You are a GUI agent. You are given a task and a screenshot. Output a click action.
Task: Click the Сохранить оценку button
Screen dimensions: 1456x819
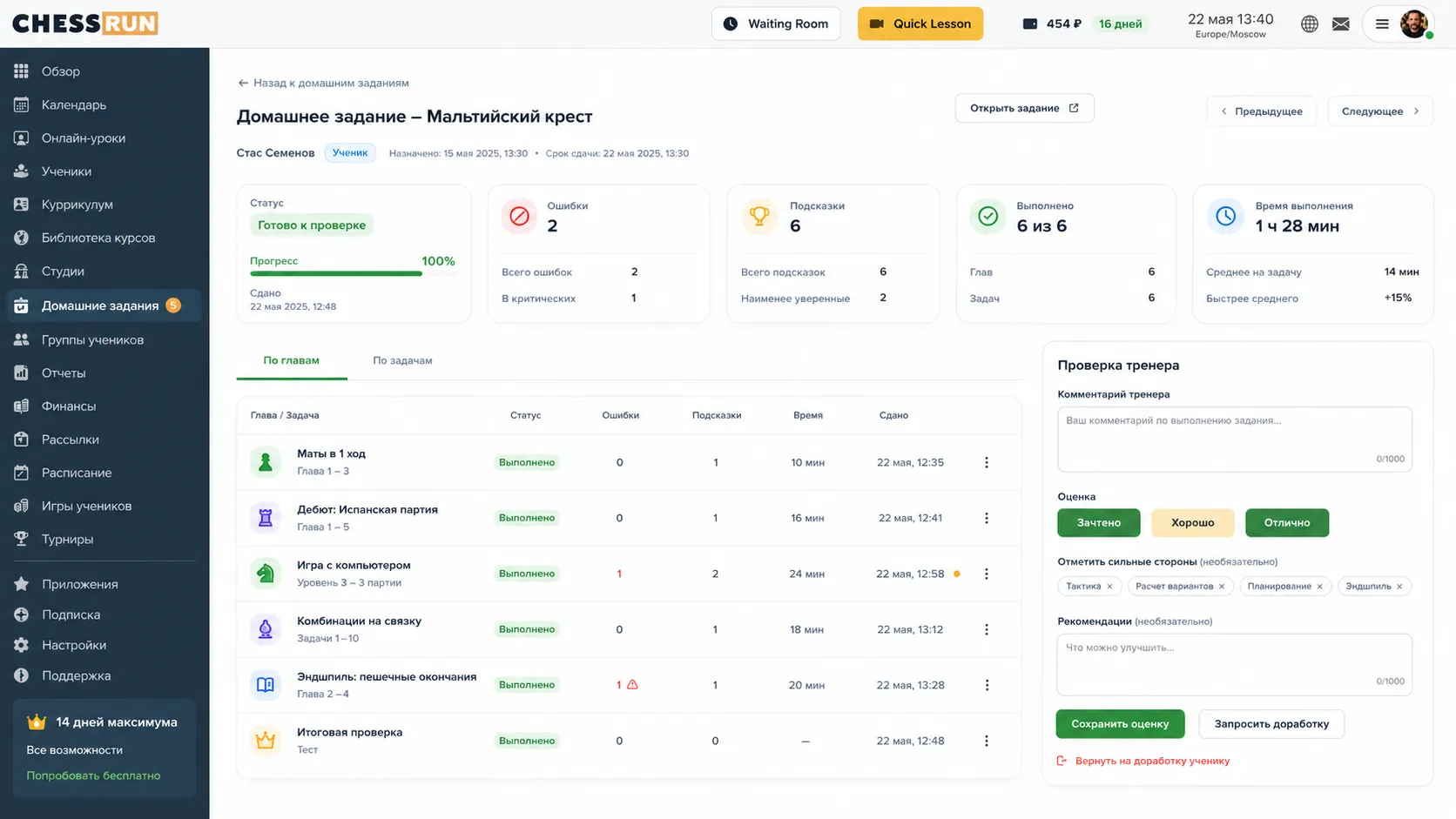1120,724
